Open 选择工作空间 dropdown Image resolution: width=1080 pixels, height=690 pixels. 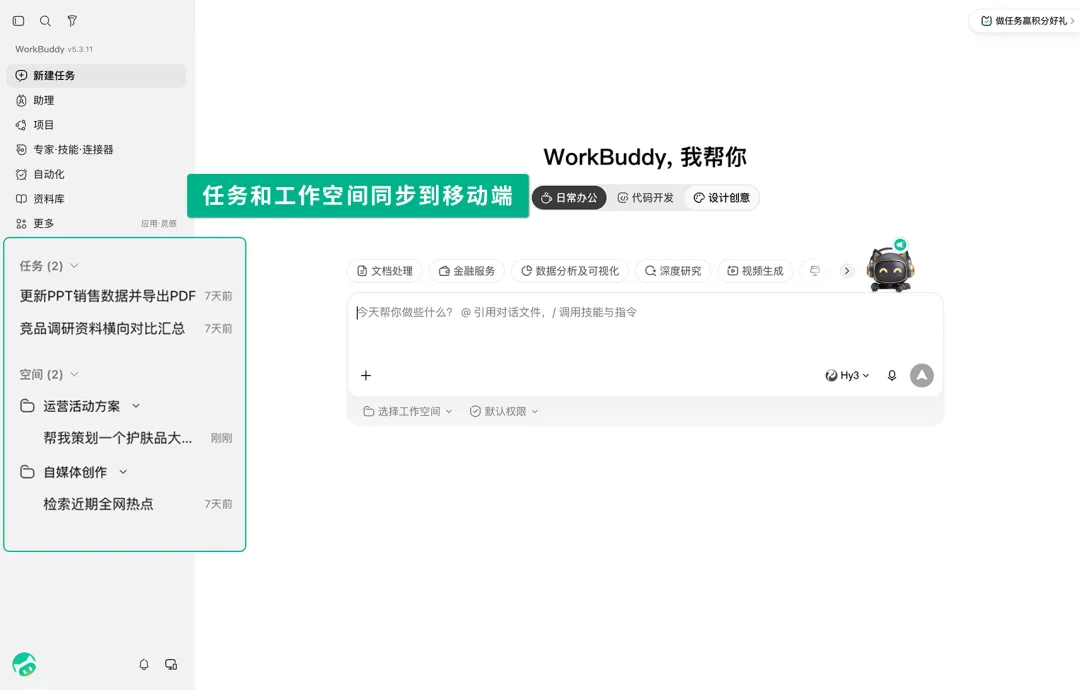(x=408, y=411)
